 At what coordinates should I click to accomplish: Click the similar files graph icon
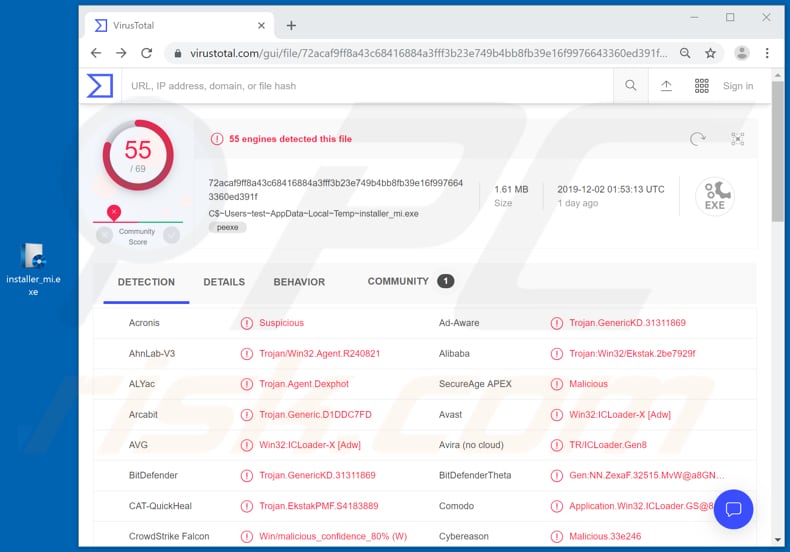[738, 139]
